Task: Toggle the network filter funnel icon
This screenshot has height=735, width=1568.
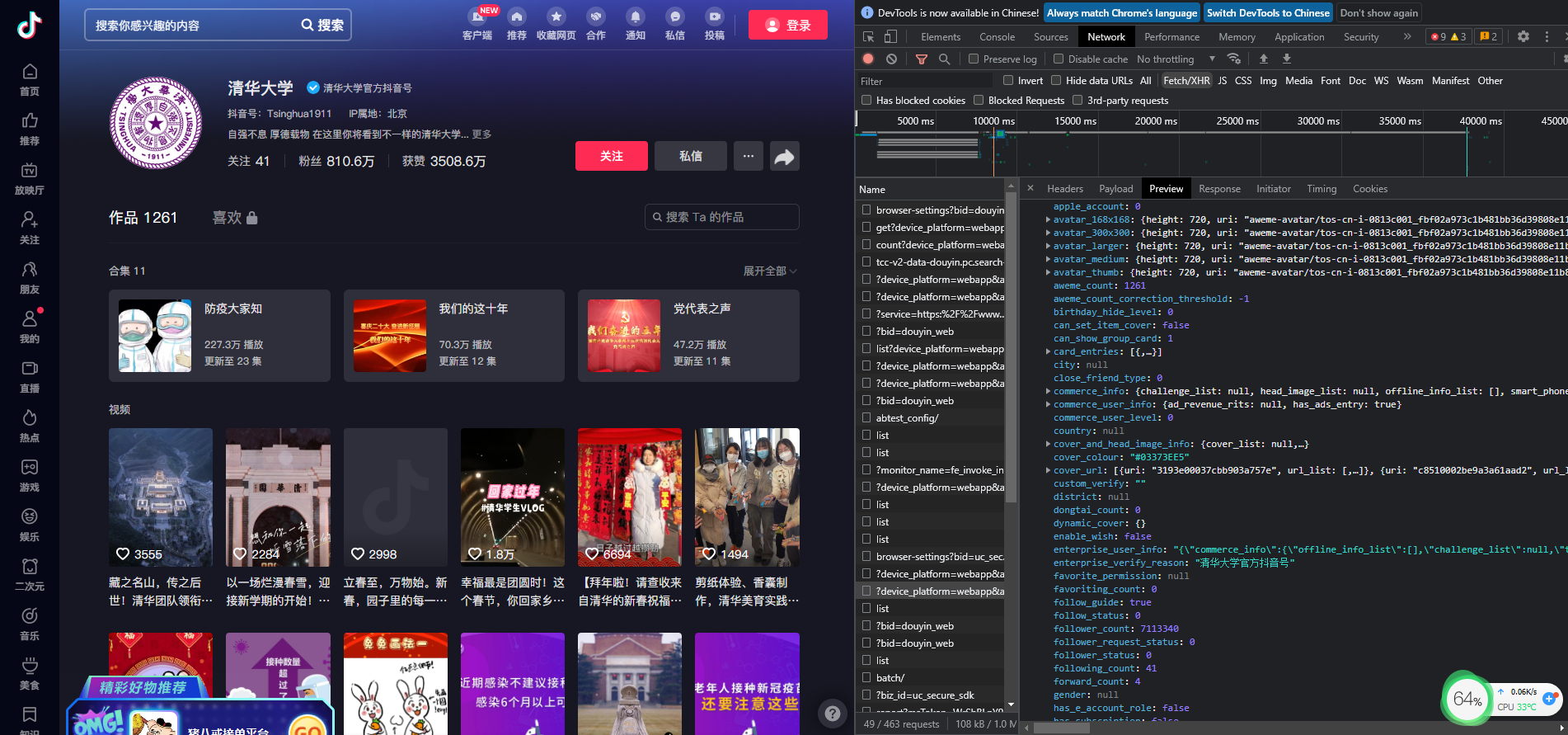Action: point(922,59)
